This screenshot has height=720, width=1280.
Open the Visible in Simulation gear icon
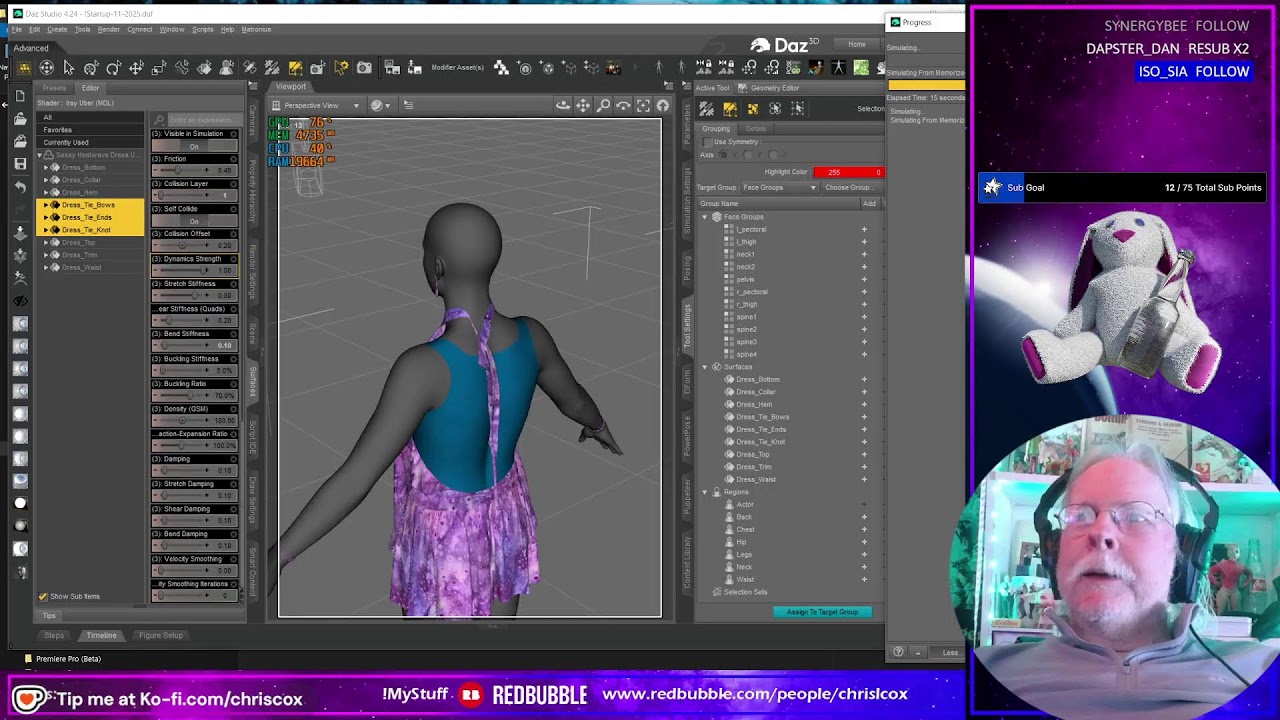pyautogui.click(x=233, y=134)
